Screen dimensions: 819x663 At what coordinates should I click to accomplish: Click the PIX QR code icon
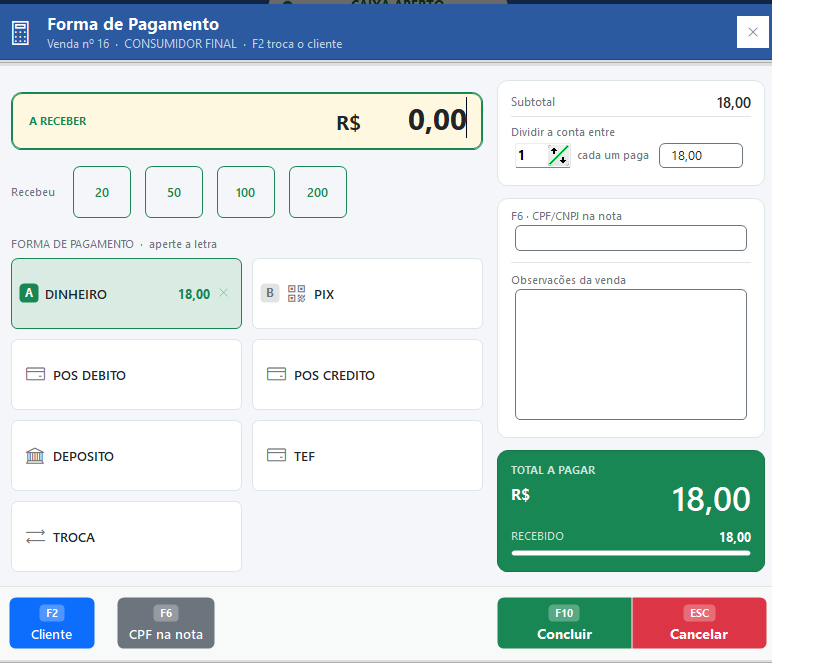point(296,294)
